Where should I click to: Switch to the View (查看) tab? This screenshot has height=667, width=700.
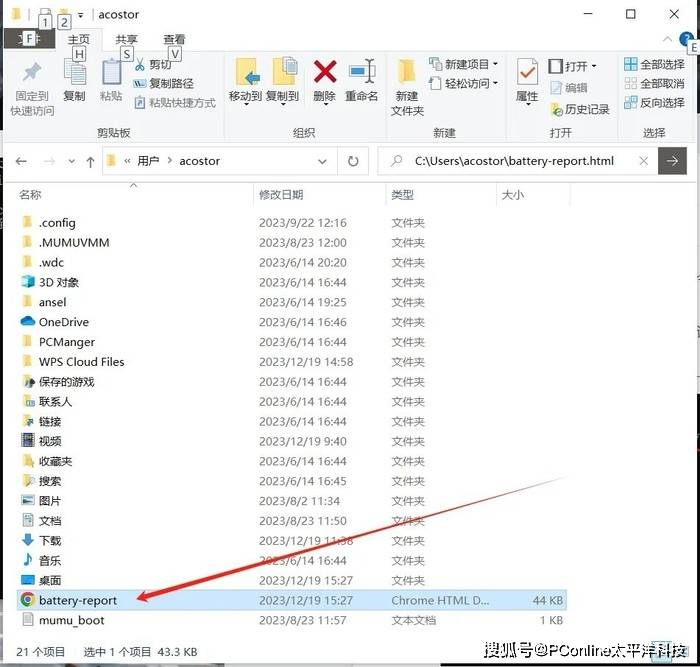[174, 39]
